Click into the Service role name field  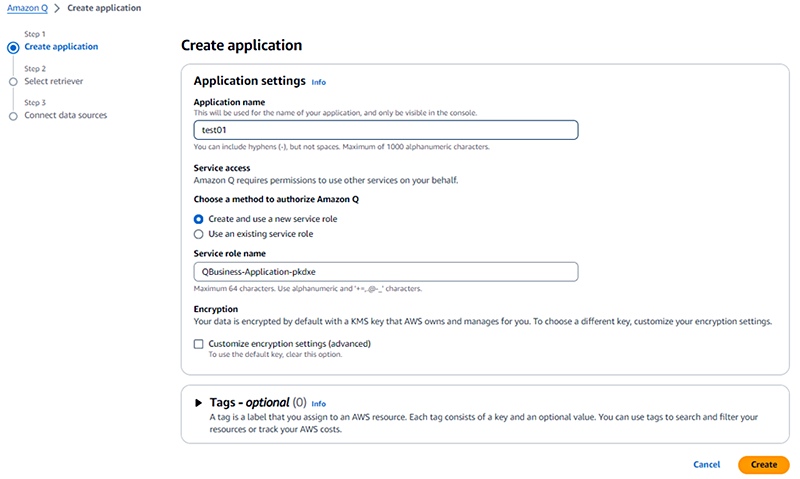(x=386, y=272)
